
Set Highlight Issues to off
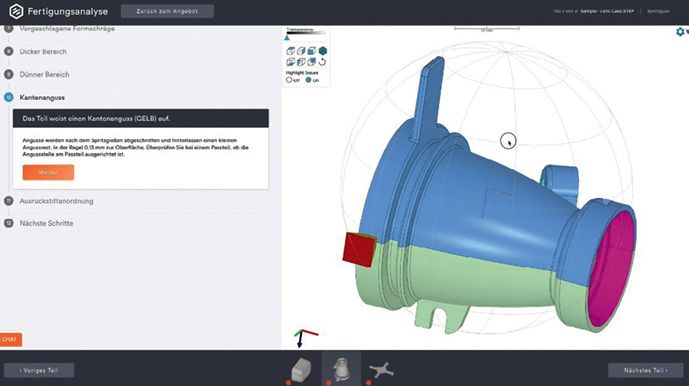[x=289, y=80]
